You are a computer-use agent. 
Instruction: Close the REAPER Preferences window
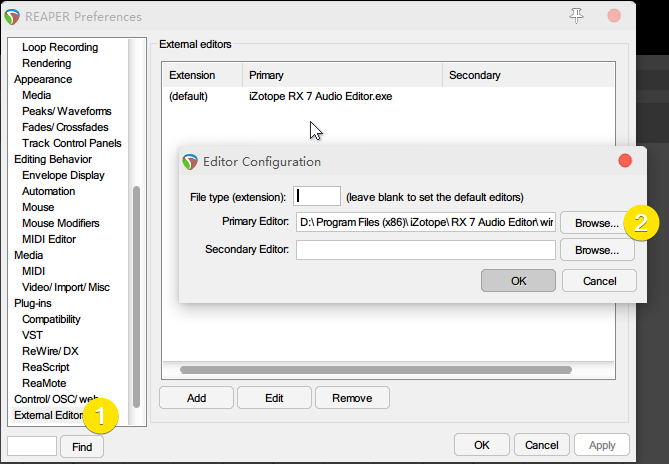[x=614, y=16]
